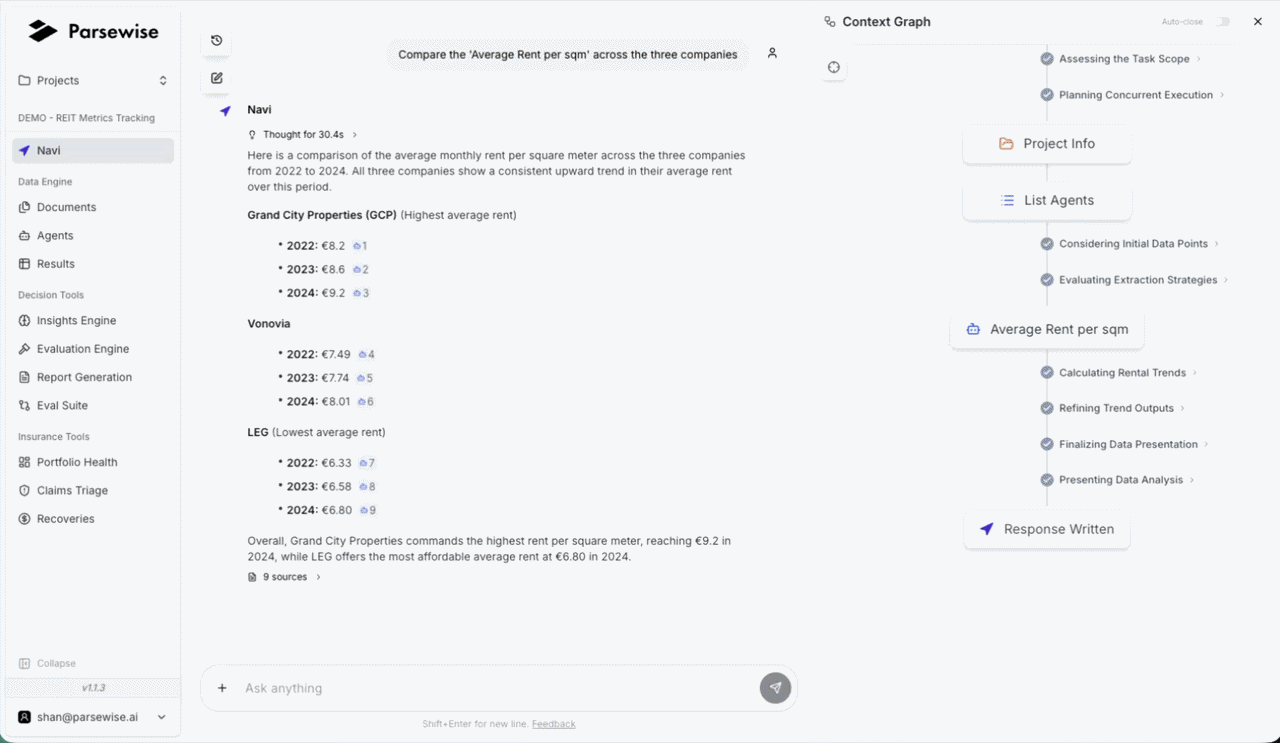Open citation 7 beside LEG 2022 rent
This screenshot has height=743, width=1280.
click(x=367, y=463)
